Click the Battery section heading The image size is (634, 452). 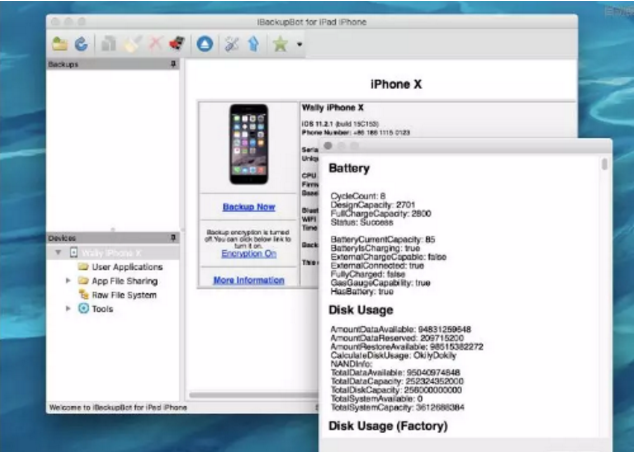[x=349, y=168]
